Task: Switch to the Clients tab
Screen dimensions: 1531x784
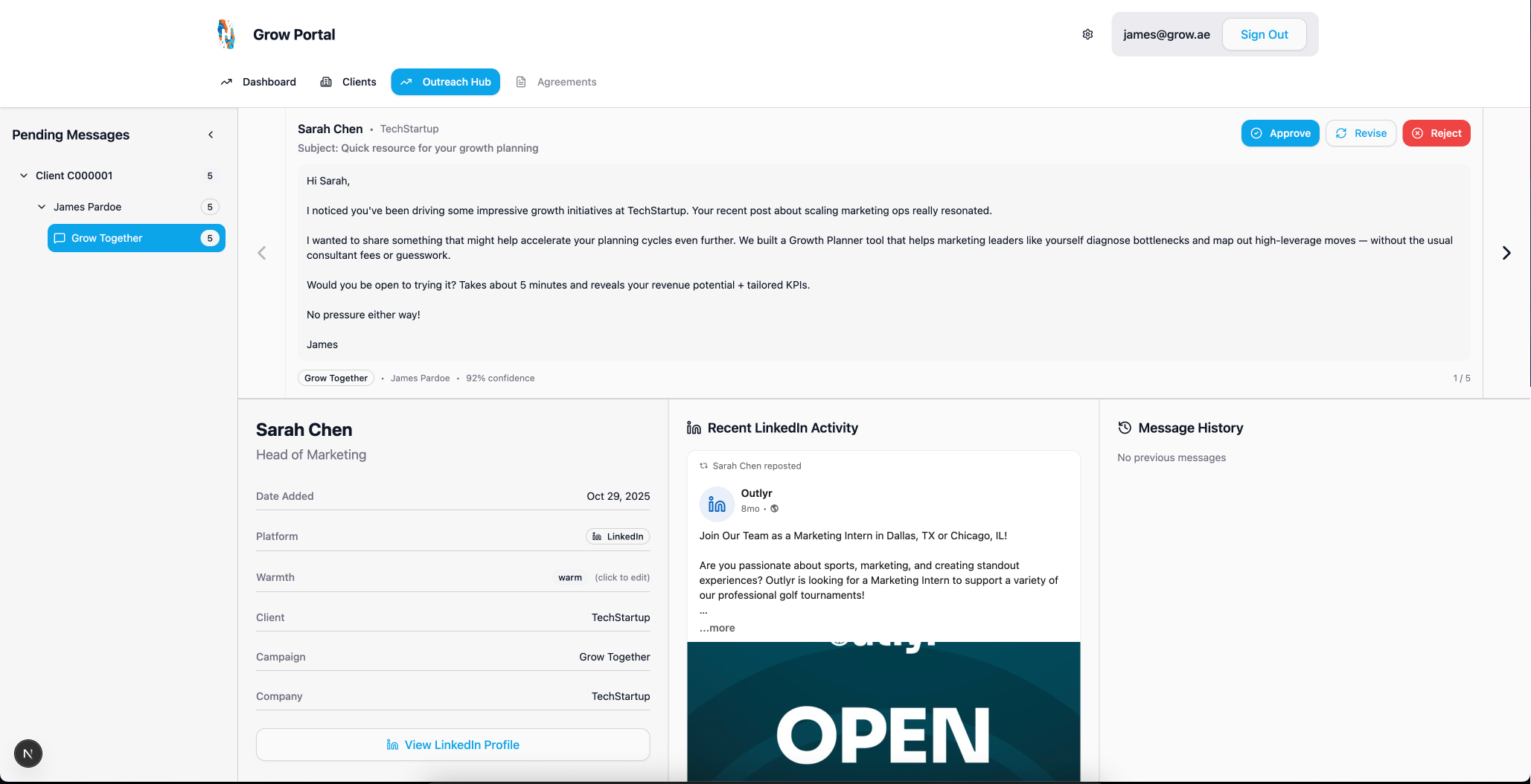Action: [x=348, y=82]
